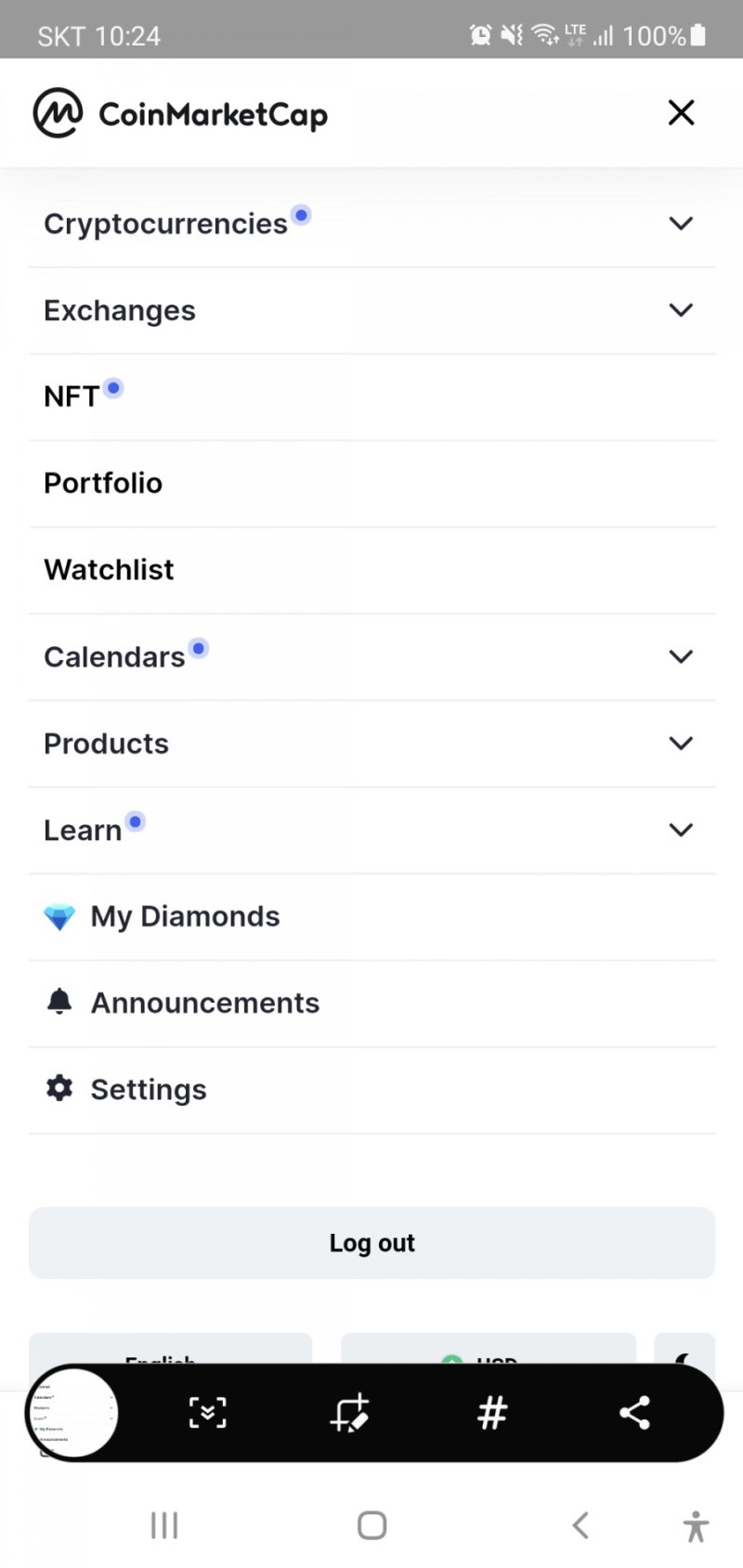Tap the My Diamonds gem icon
The width and height of the screenshot is (743, 1568).
point(59,917)
